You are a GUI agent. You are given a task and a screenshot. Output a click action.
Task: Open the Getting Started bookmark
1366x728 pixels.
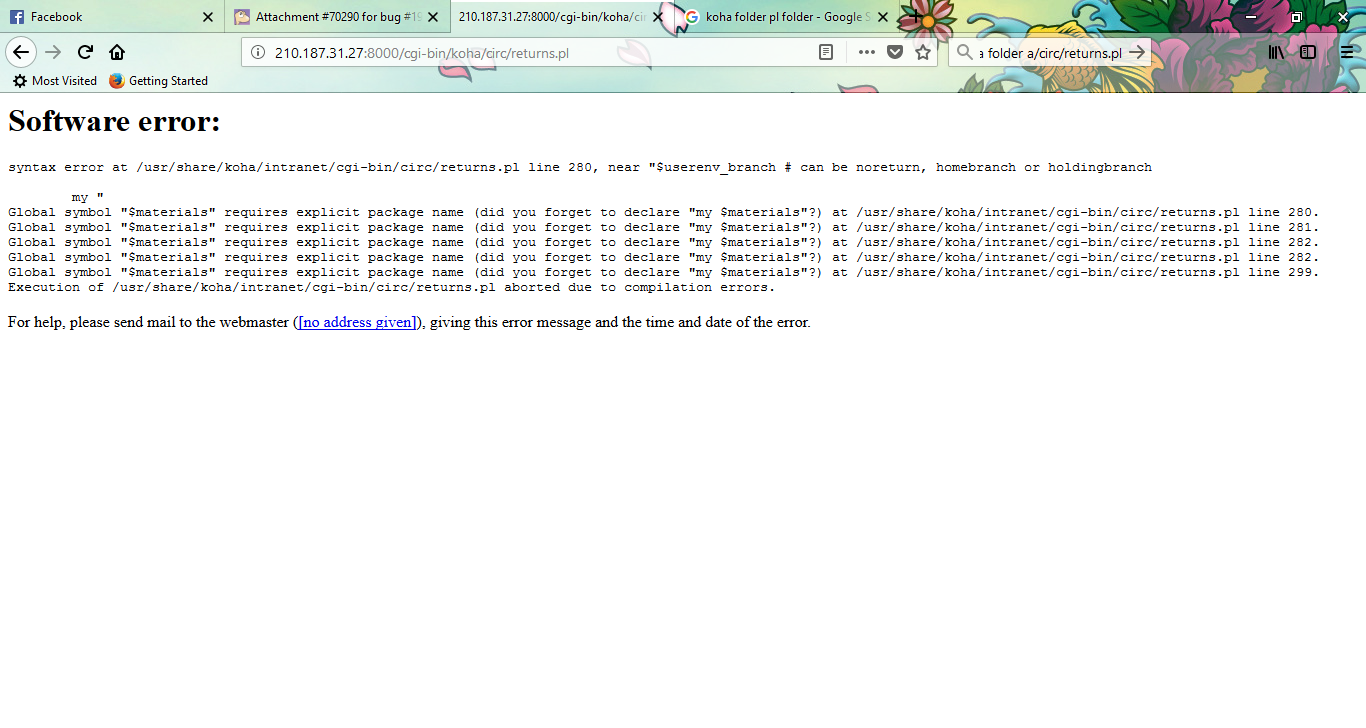pos(159,81)
